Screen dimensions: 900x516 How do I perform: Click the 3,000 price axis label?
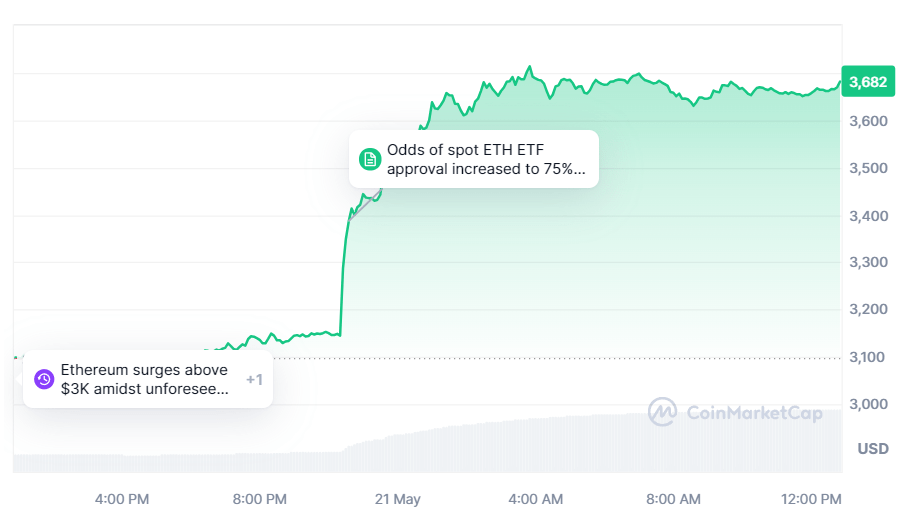[x=867, y=404]
